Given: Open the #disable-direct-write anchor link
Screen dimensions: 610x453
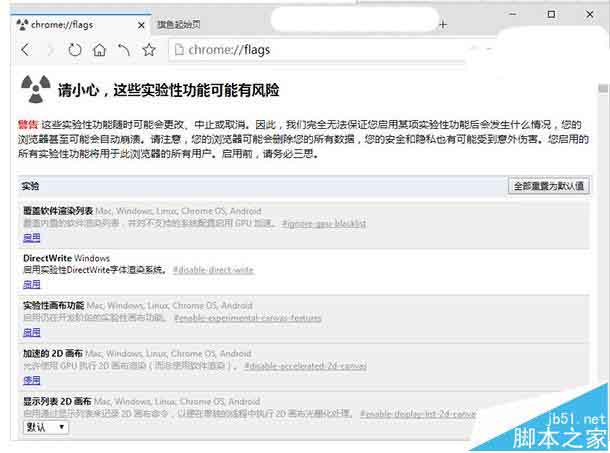Looking at the screenshot, I should coord(214,270).
